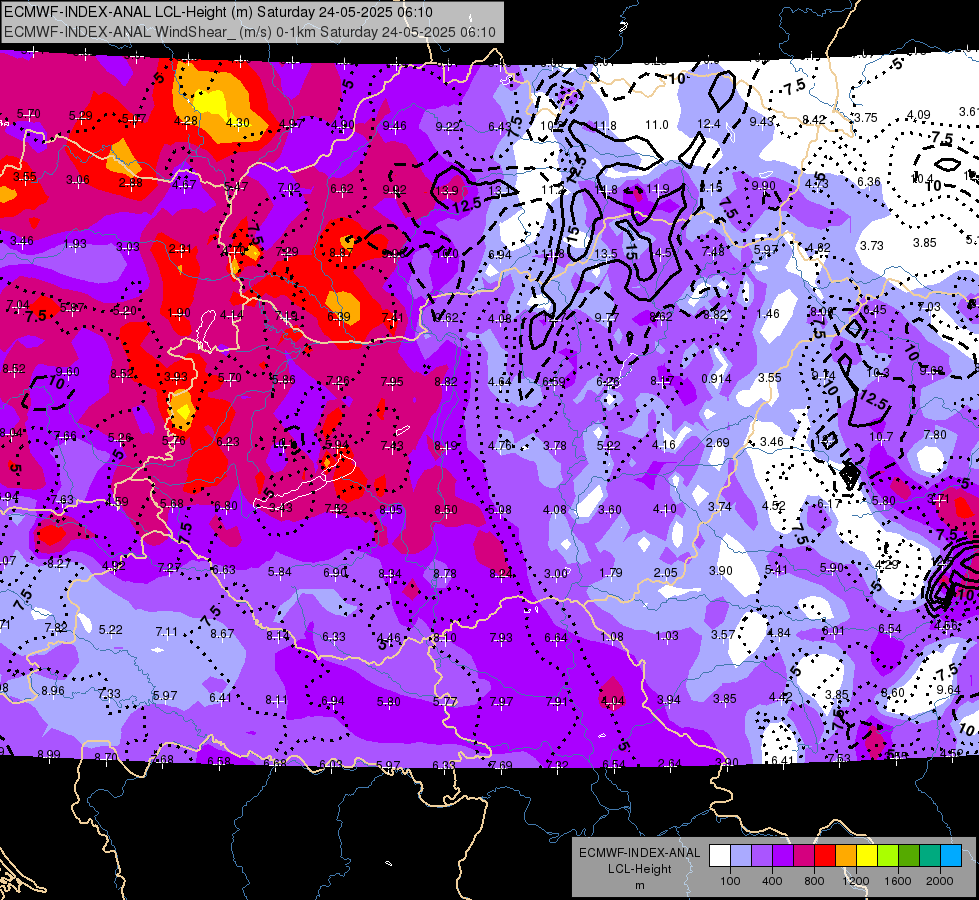Click the wind shear value 9.22
This screenshot has height=900, width=979.
coord(447,127)
